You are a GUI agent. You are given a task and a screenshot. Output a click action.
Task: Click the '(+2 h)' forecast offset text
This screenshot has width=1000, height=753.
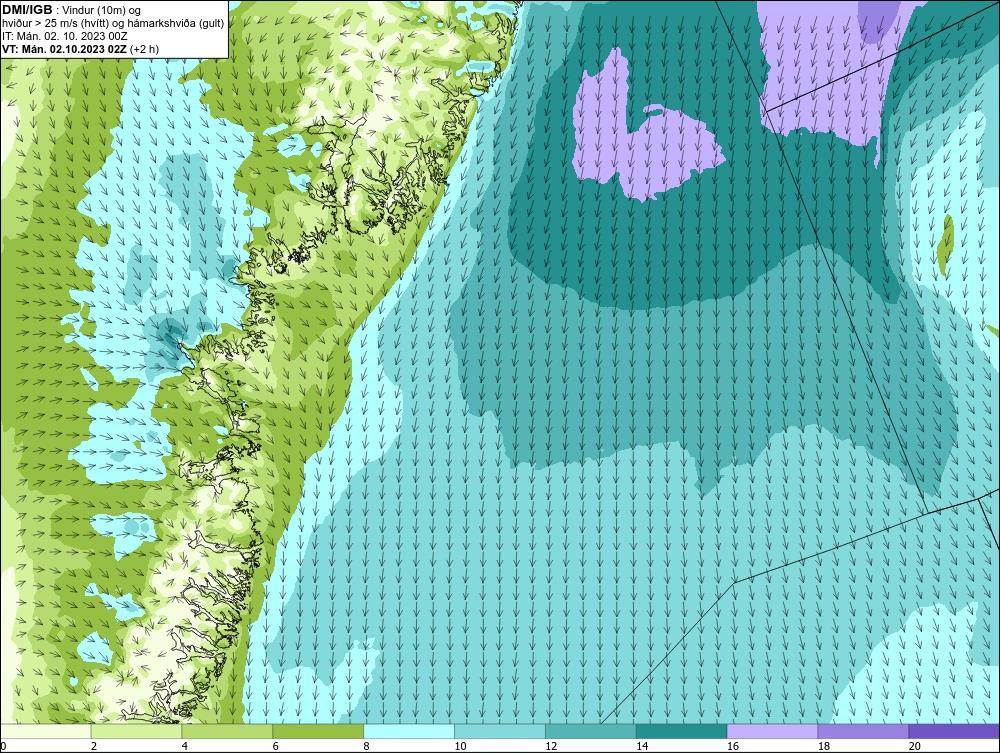(144, 49)
